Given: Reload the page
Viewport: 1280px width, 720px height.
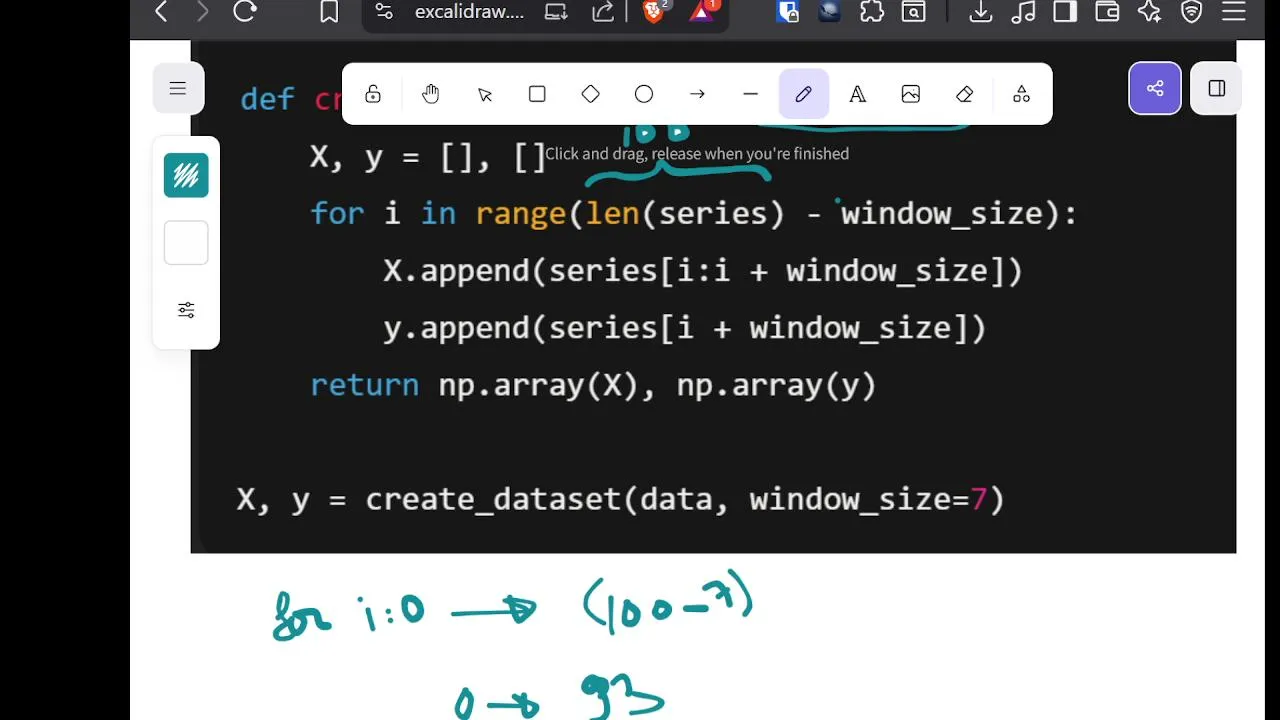Looking at the screenshot, I should point(245,12).
